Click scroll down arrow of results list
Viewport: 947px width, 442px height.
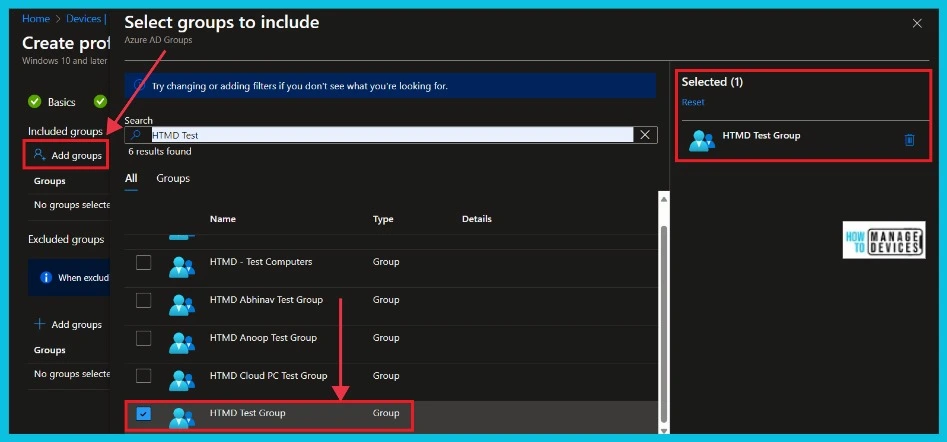coord(664,431)
